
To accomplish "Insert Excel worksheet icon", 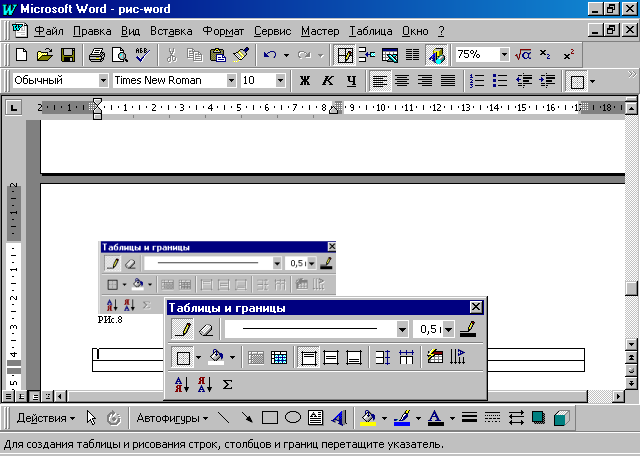I will [x=390, y=55].
